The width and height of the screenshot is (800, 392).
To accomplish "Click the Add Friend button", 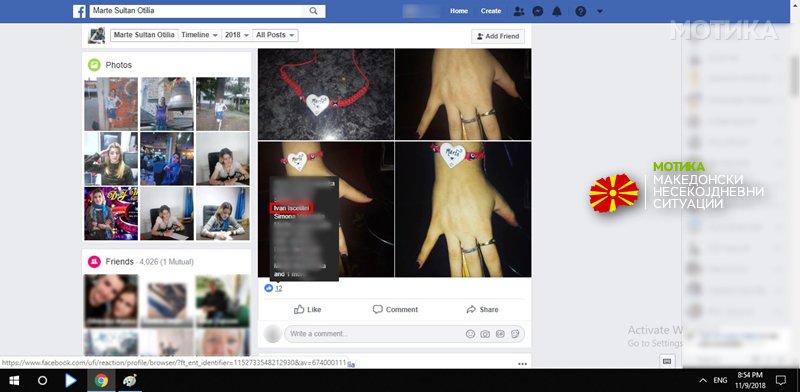I will pyautogui.click(x=498, y=36).
